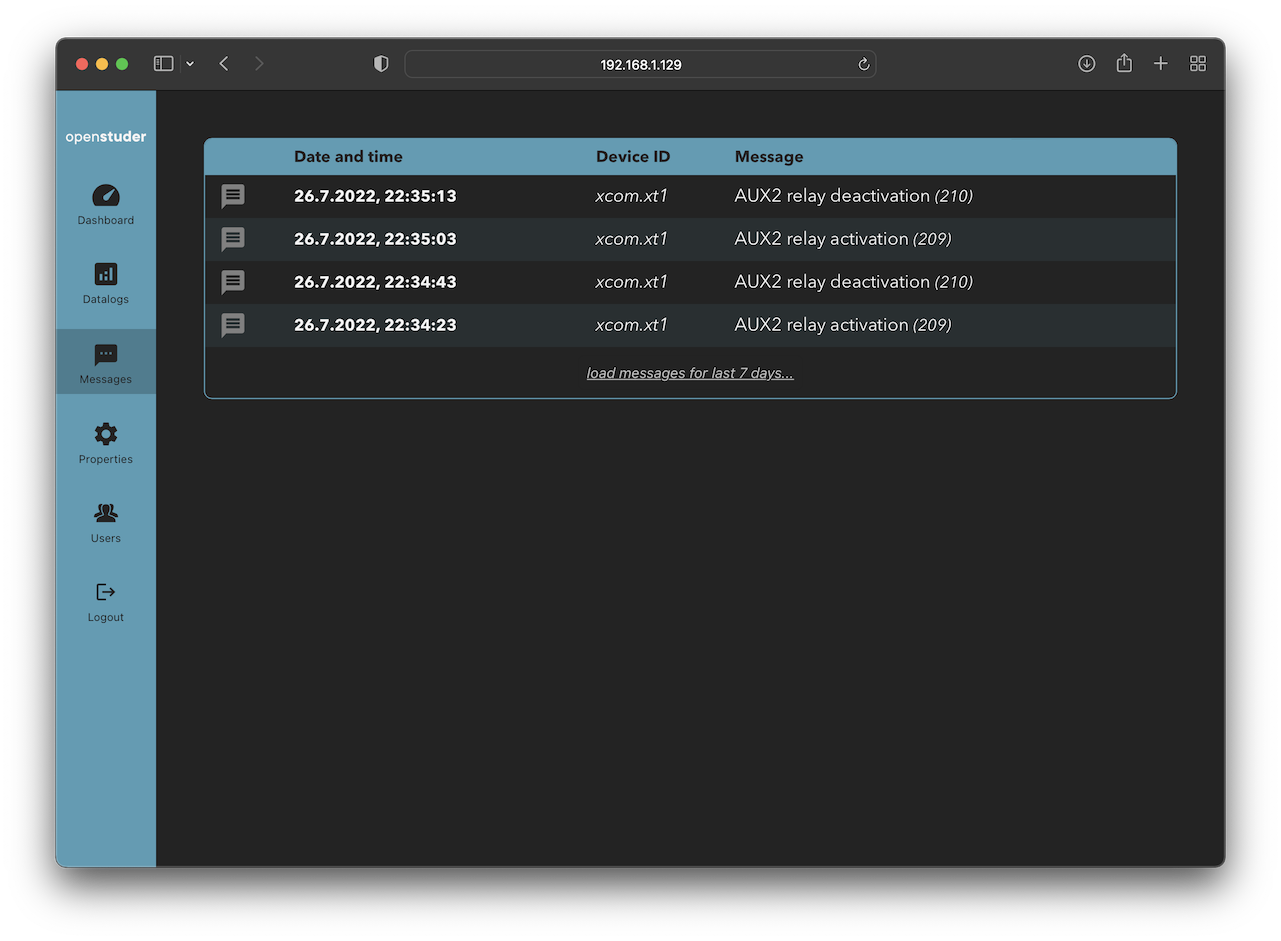Expand the sidebar dropdown chevron
1281x941 pixels.
point(190,64)
